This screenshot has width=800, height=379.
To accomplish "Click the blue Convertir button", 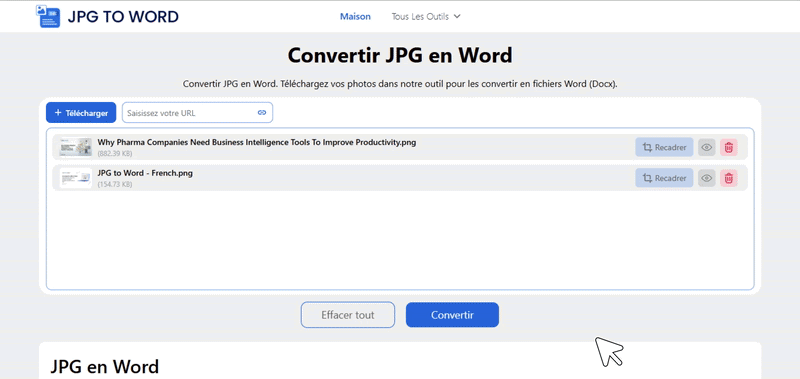I will (x=452, y=315).
